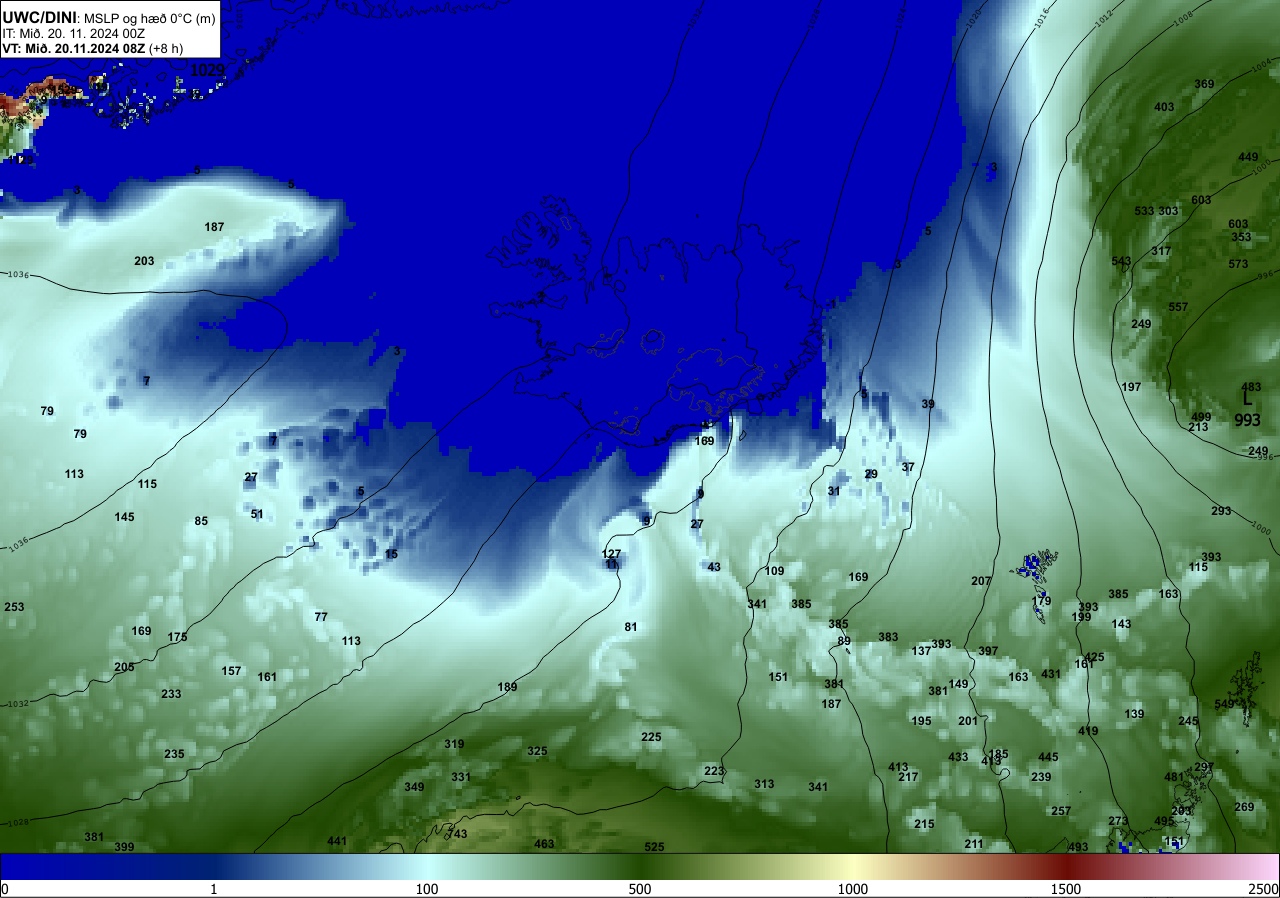Click the 213 height value

[1198, 427]
